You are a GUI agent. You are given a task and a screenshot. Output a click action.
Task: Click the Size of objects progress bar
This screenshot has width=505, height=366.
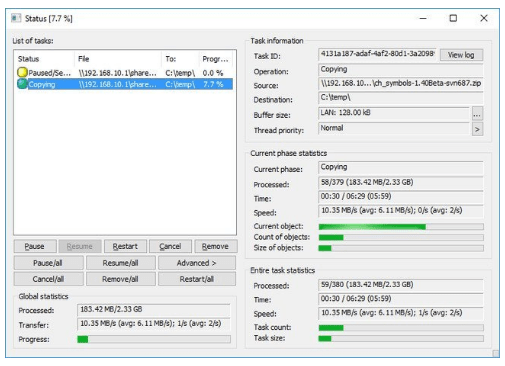pos(401,248)
